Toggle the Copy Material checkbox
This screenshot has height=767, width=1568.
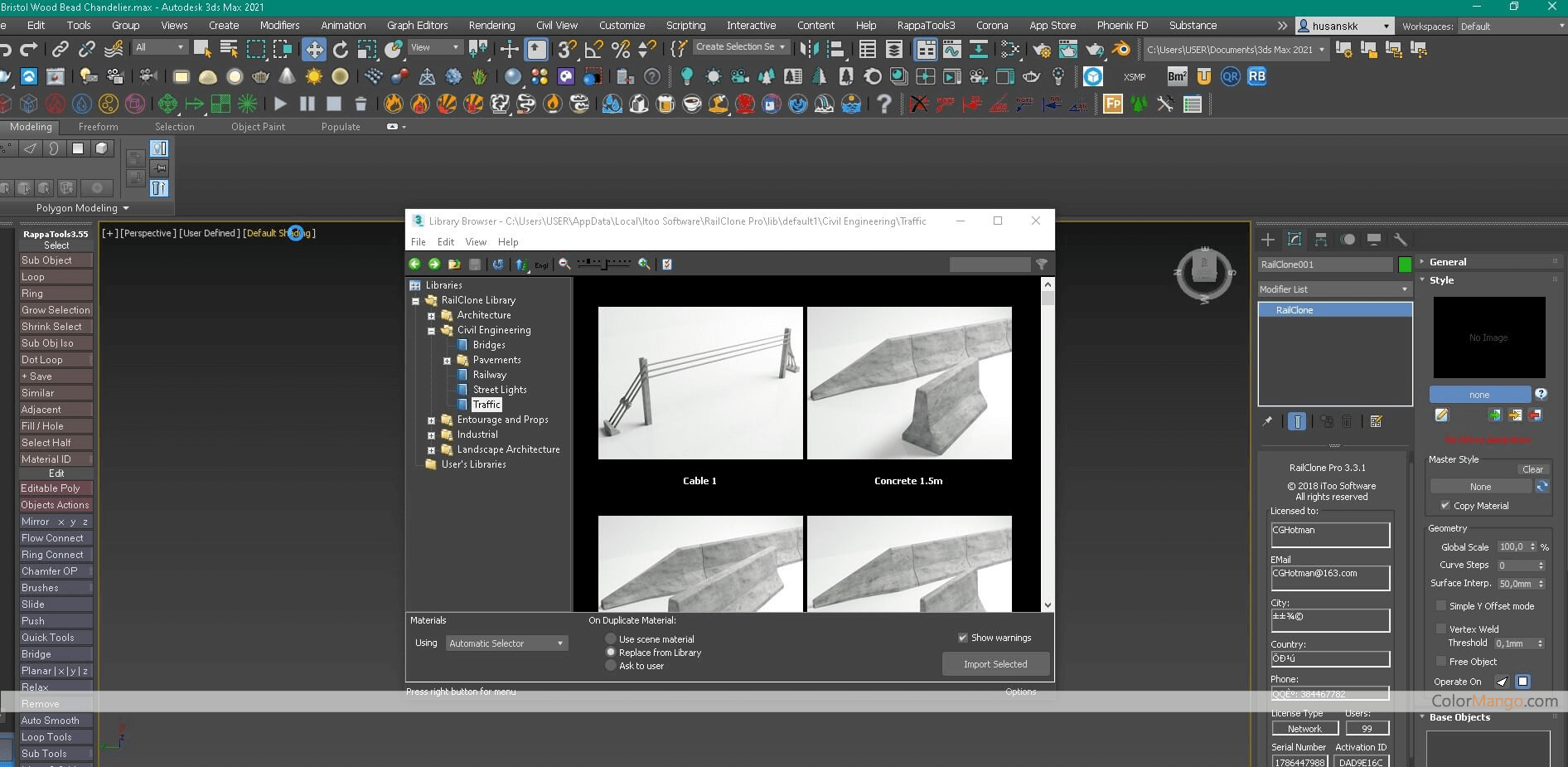[1445, 506]
